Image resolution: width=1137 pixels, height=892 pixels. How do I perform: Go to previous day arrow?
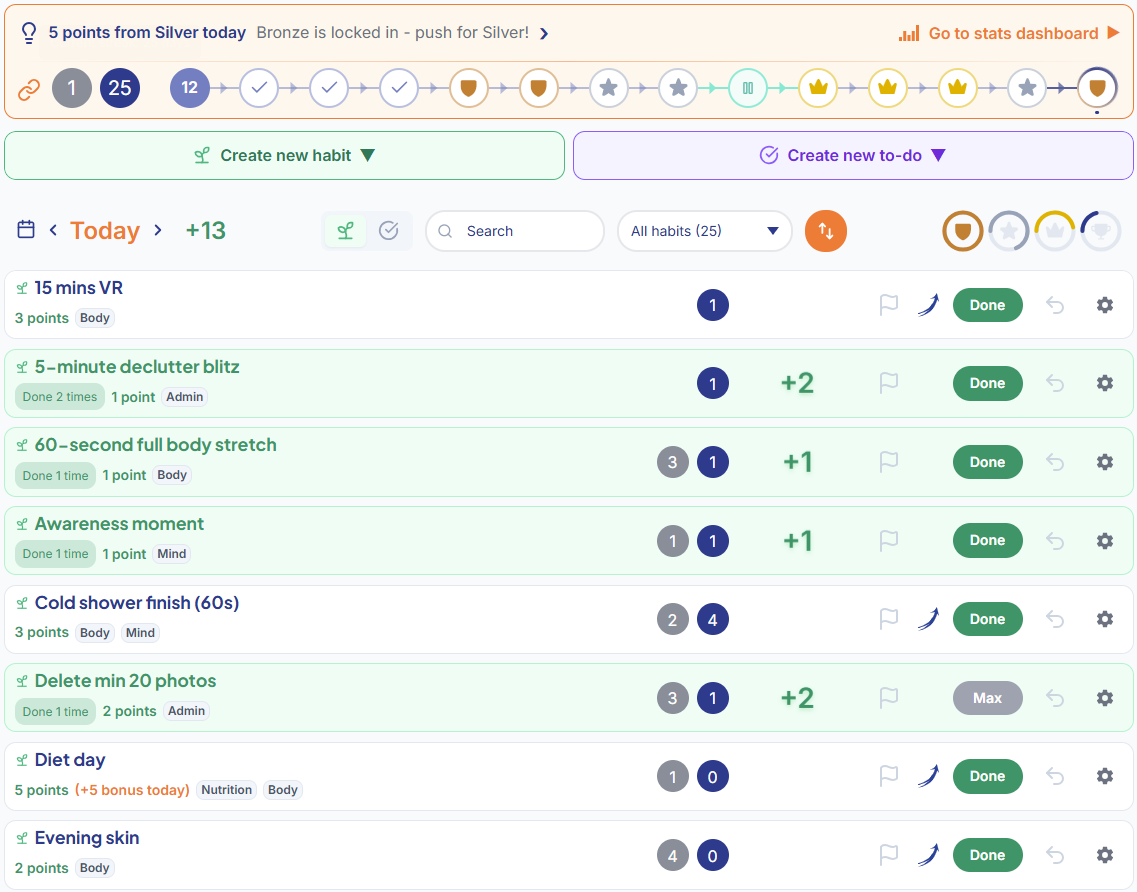tap(53, 230)
